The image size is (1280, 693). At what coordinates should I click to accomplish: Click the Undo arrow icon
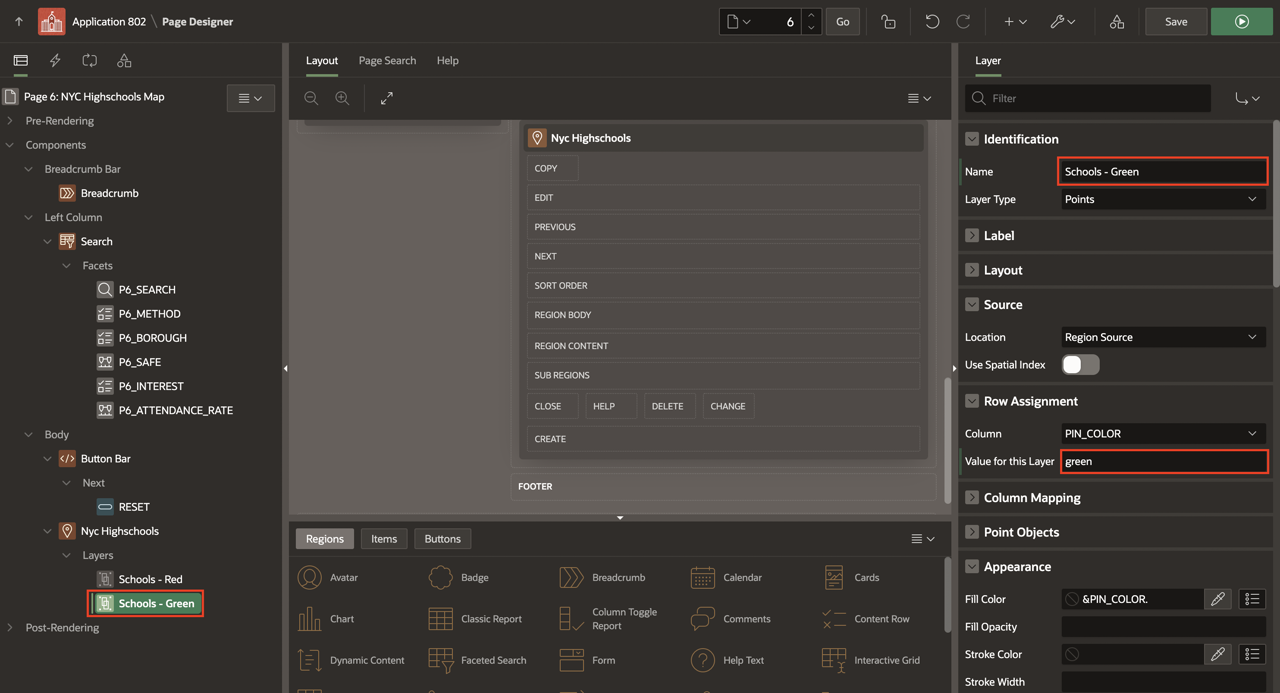point(931,21)
